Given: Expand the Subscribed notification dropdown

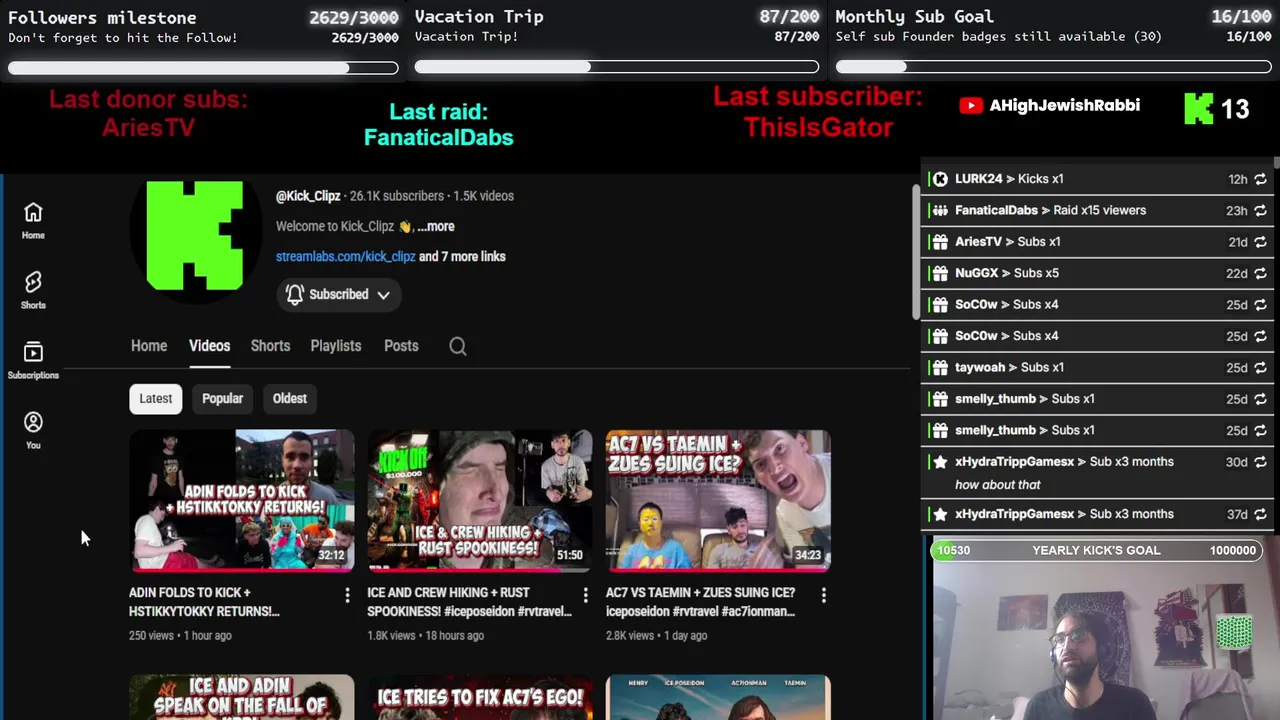Looking at the screenshot, I should [383, 295].
